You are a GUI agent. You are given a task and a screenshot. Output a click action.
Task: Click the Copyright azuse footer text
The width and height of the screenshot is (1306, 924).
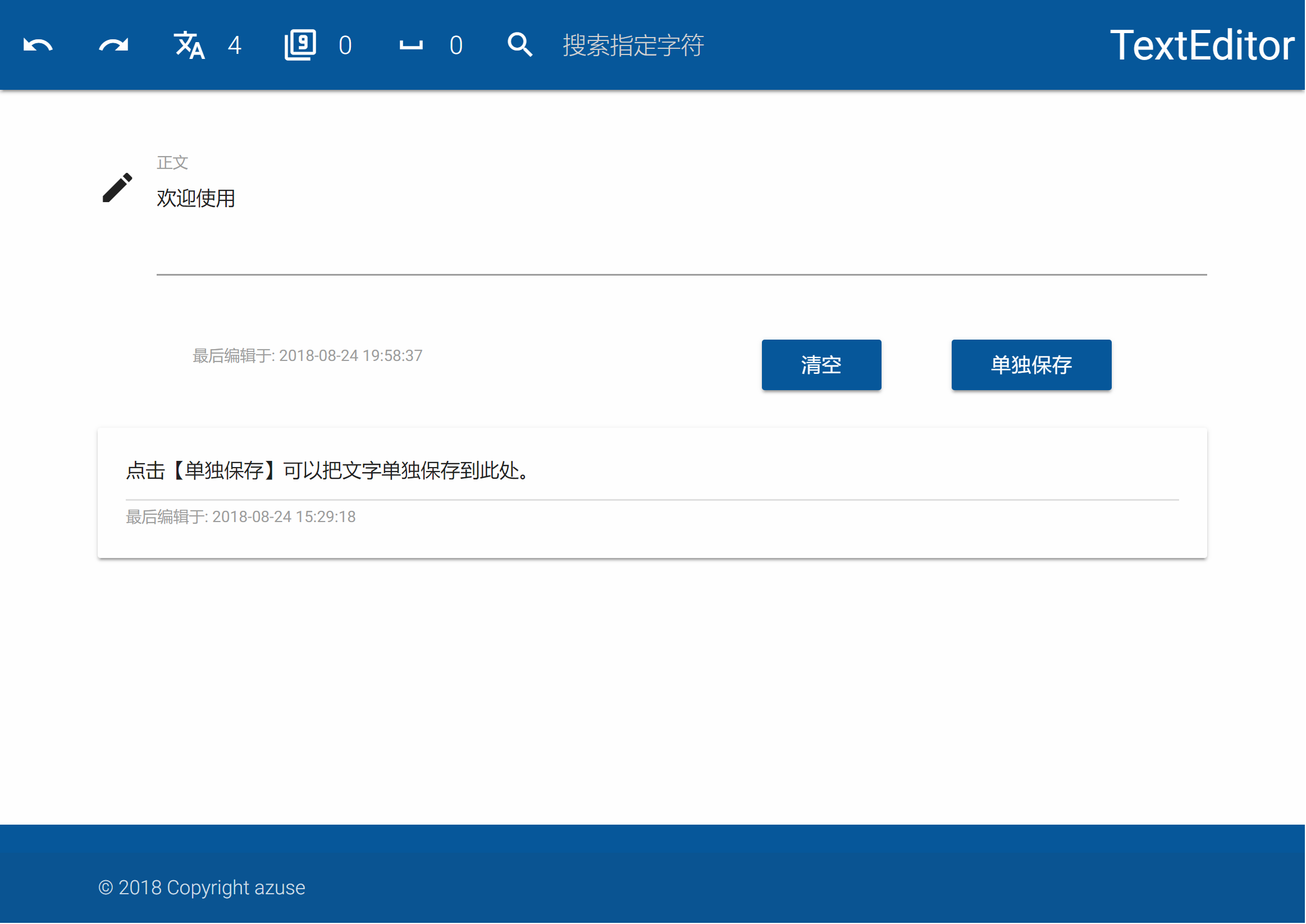[202, 888]
